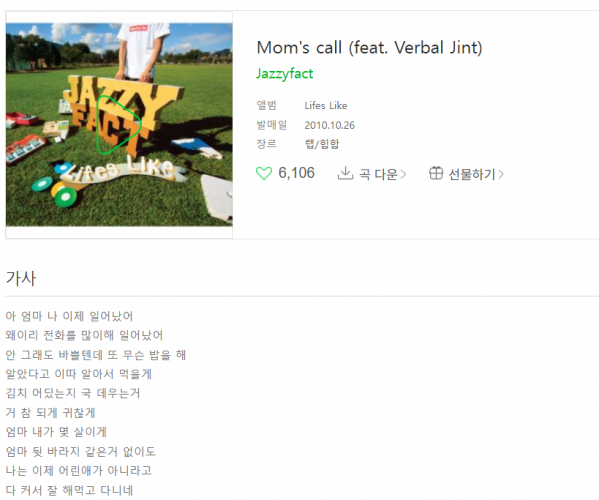The image size is (599, 500).
Task: Click the gift box icon
Action: [x=436, y=173]
